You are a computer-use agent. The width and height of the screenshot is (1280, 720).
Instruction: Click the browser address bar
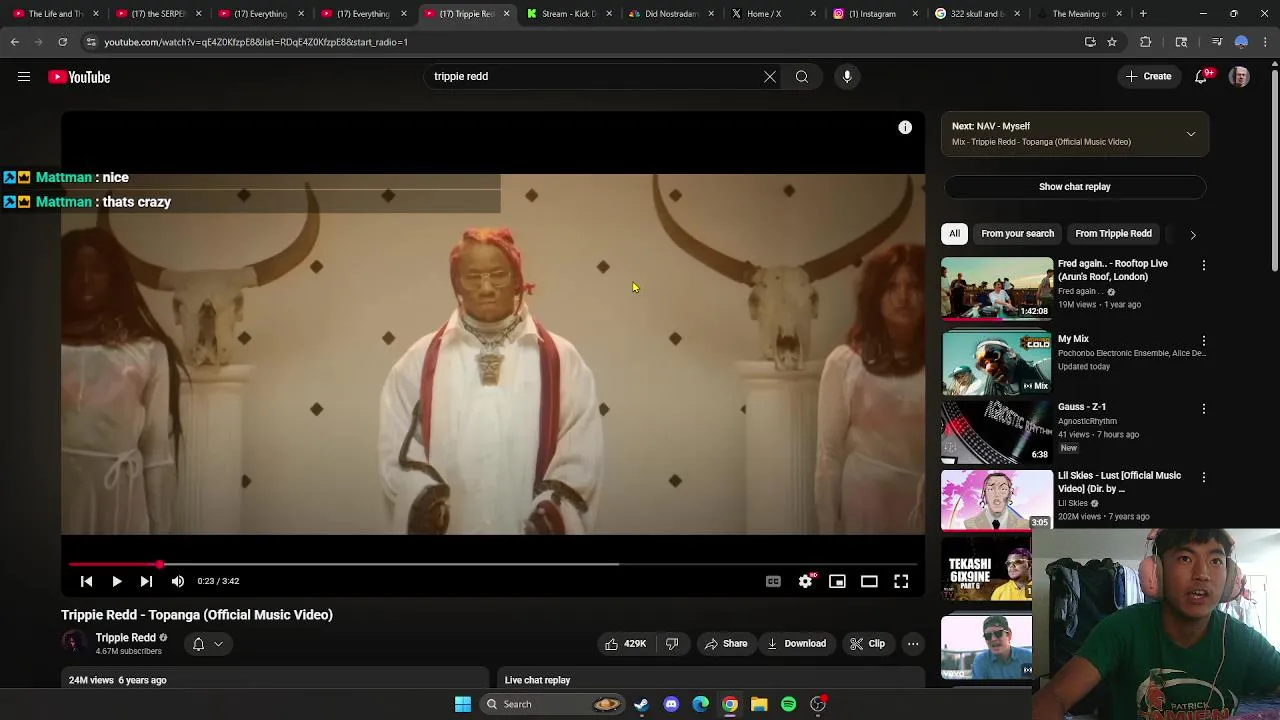click(x=580, y=42)
